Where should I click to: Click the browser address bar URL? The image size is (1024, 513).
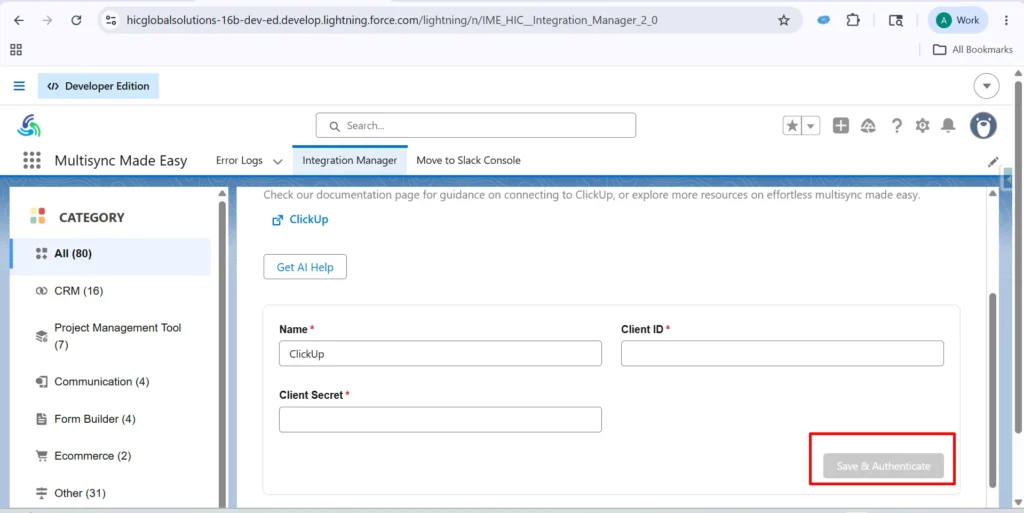[x=392, y=20]
